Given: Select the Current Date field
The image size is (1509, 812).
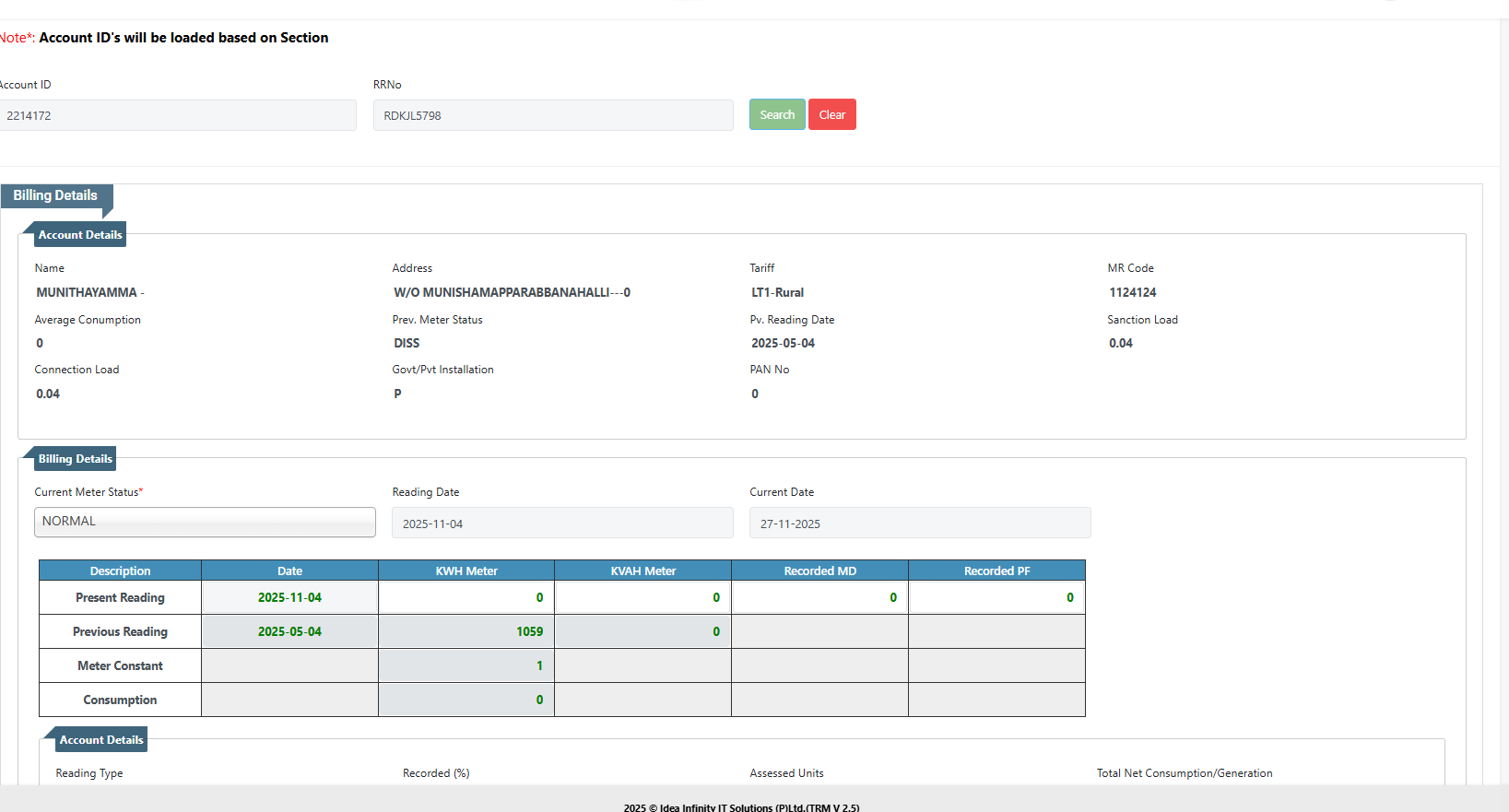Looking at the screenshot, I should (919, 524).
